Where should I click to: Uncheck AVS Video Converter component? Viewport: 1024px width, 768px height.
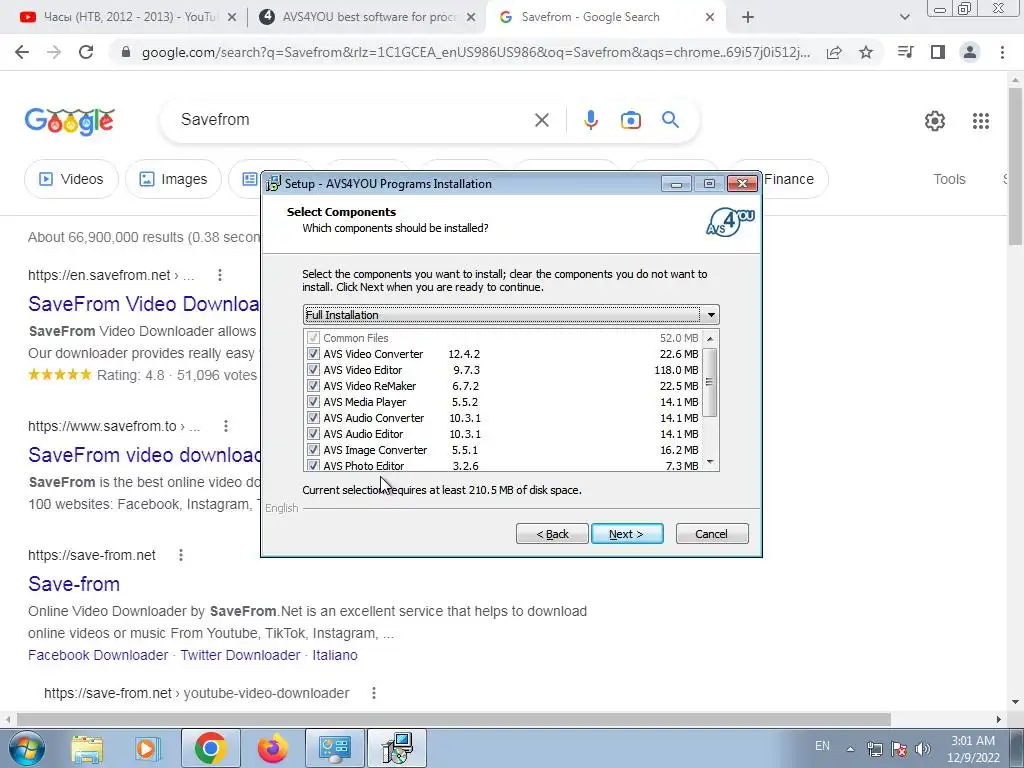coord(313,354)
